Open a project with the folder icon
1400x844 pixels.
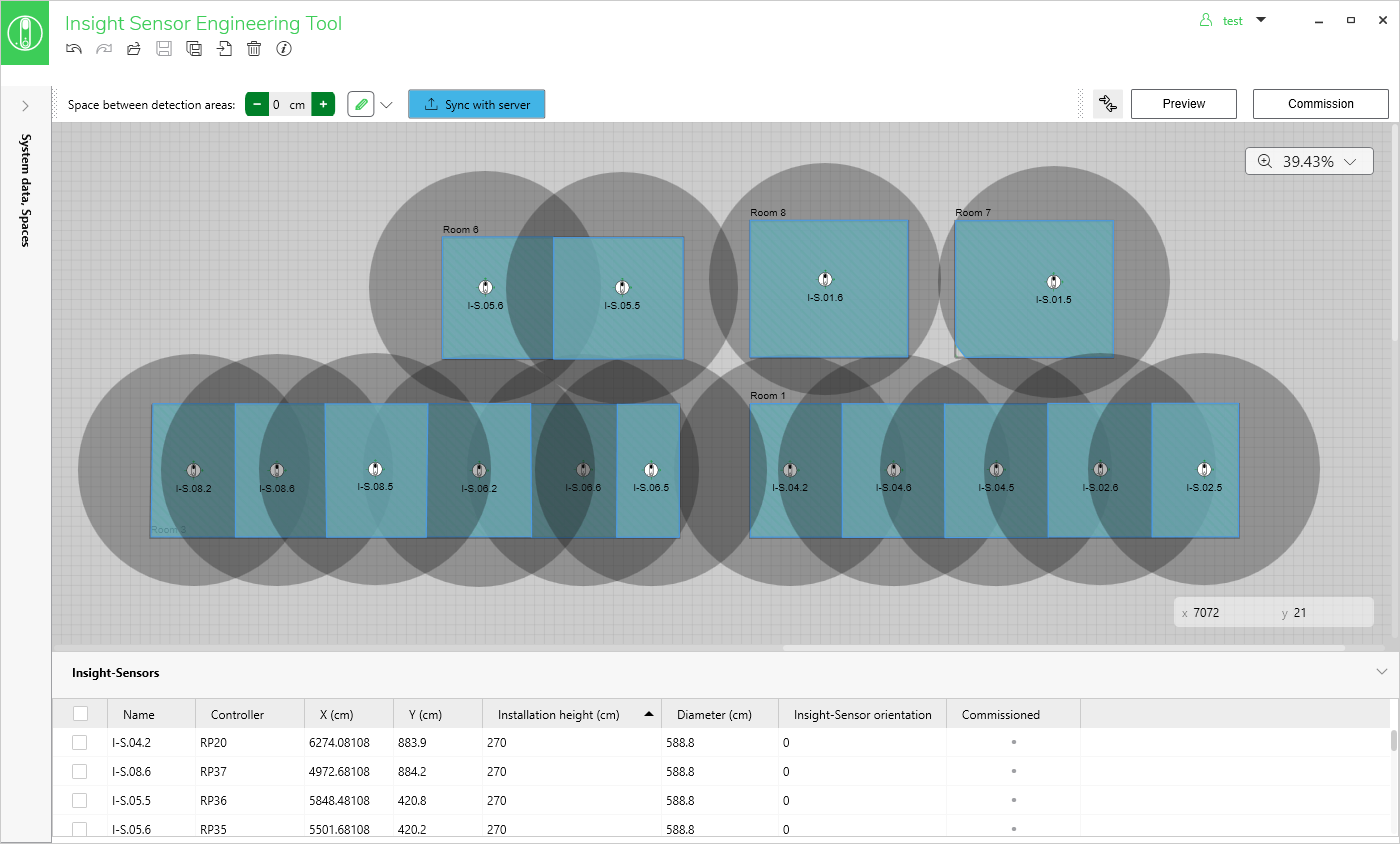(134, 49)
